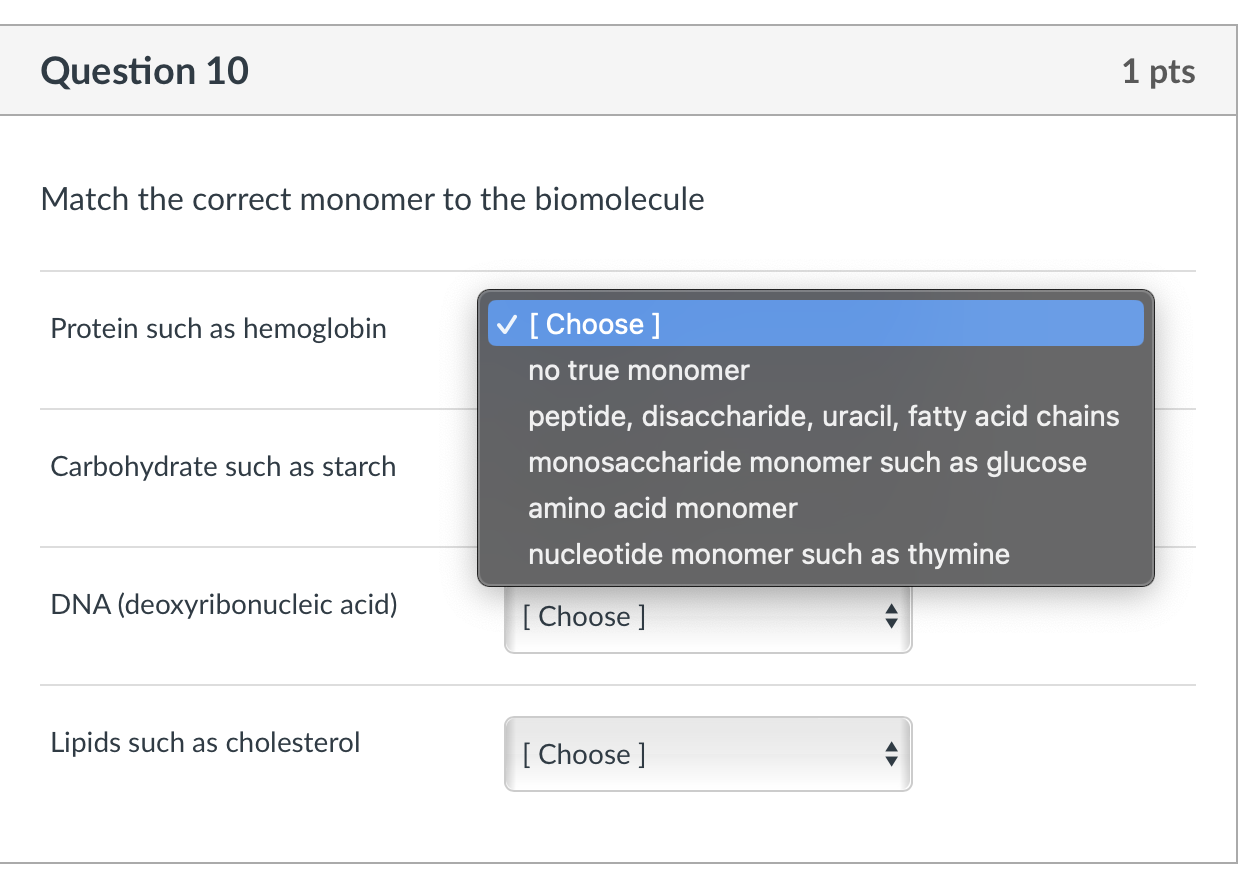Select the 'amino acid monomer' option
1258x870 pixels.
tap(663, 509)
